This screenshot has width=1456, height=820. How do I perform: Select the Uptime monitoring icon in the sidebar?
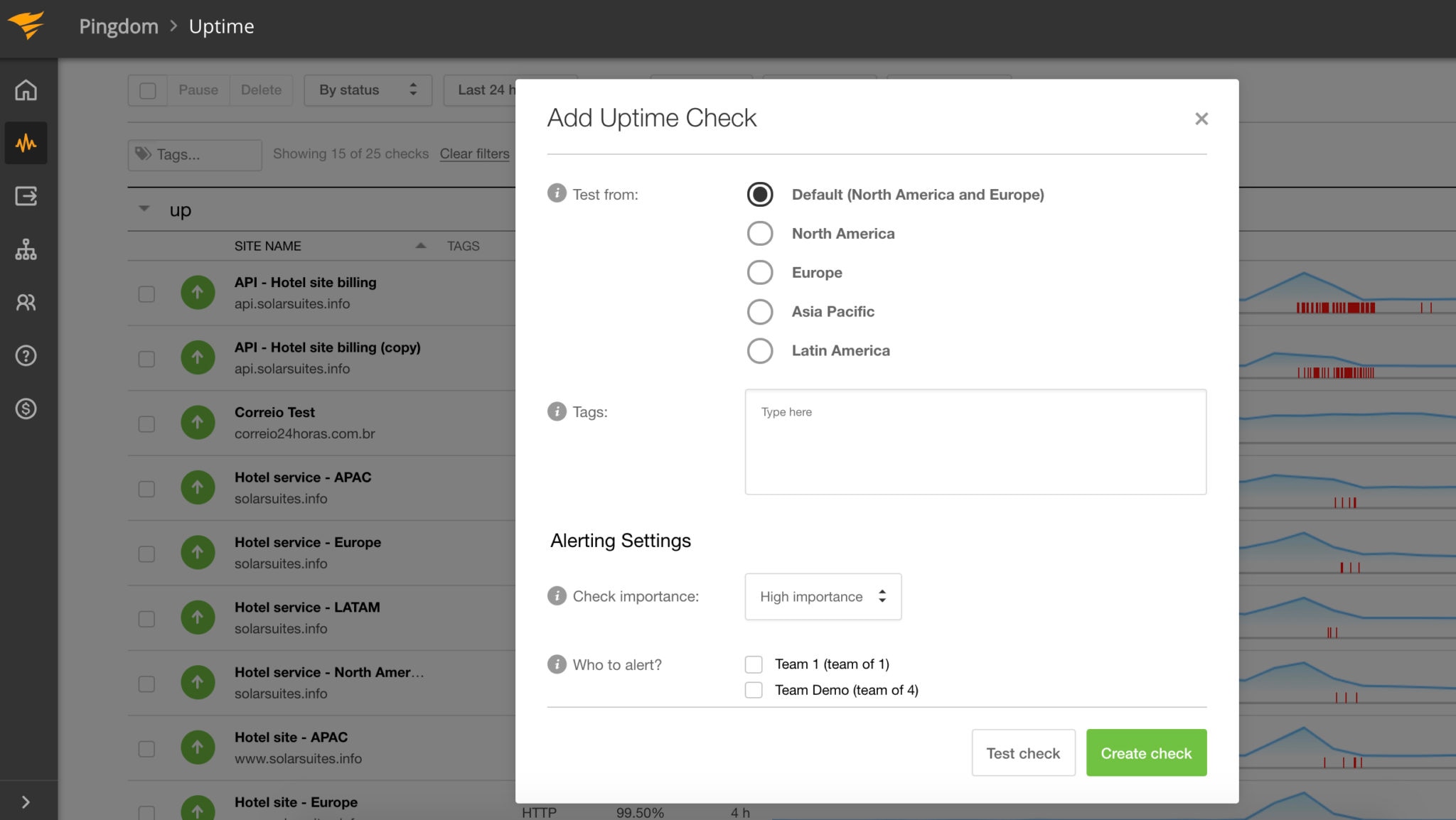tap(26, 143)
